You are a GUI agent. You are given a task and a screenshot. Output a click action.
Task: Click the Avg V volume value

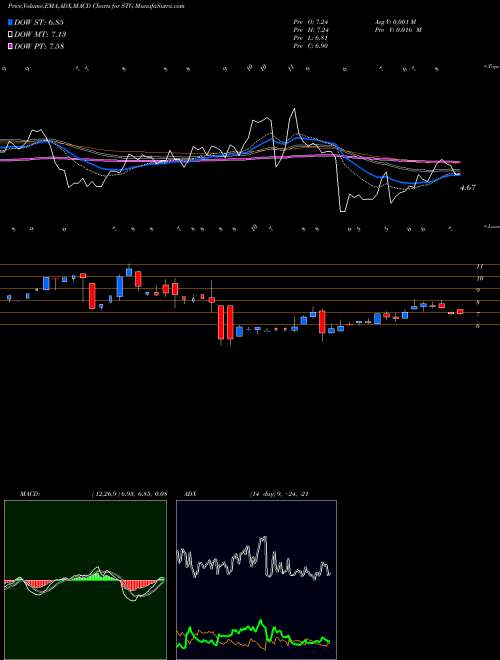(x=395, y=22)
